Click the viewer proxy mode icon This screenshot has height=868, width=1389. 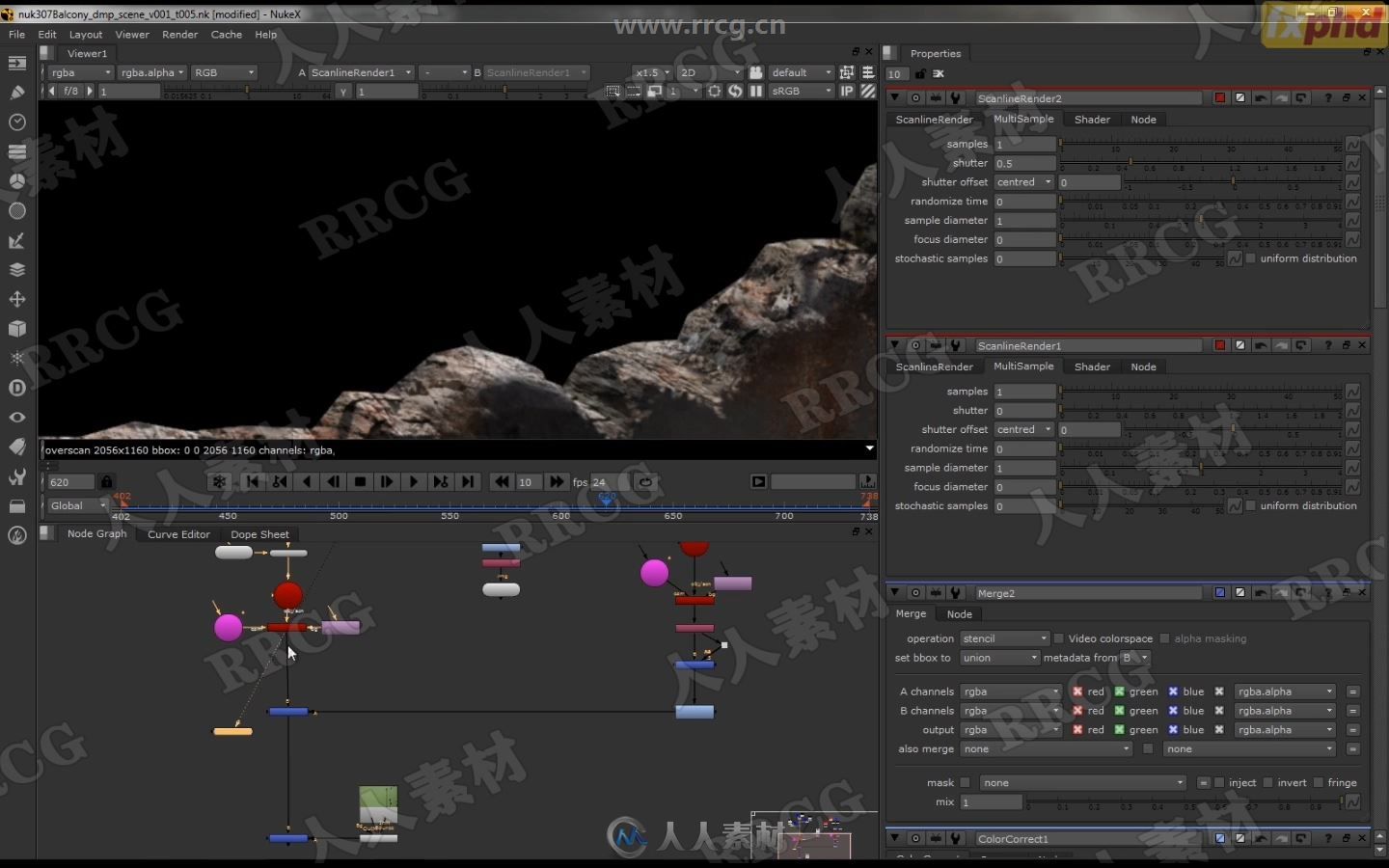pos(655,91)
